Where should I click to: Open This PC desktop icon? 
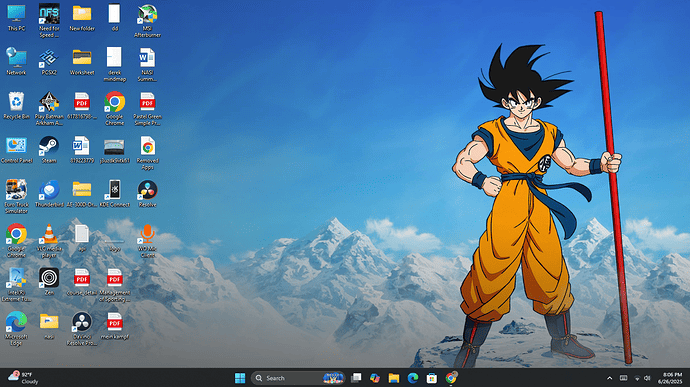point(16,18)
